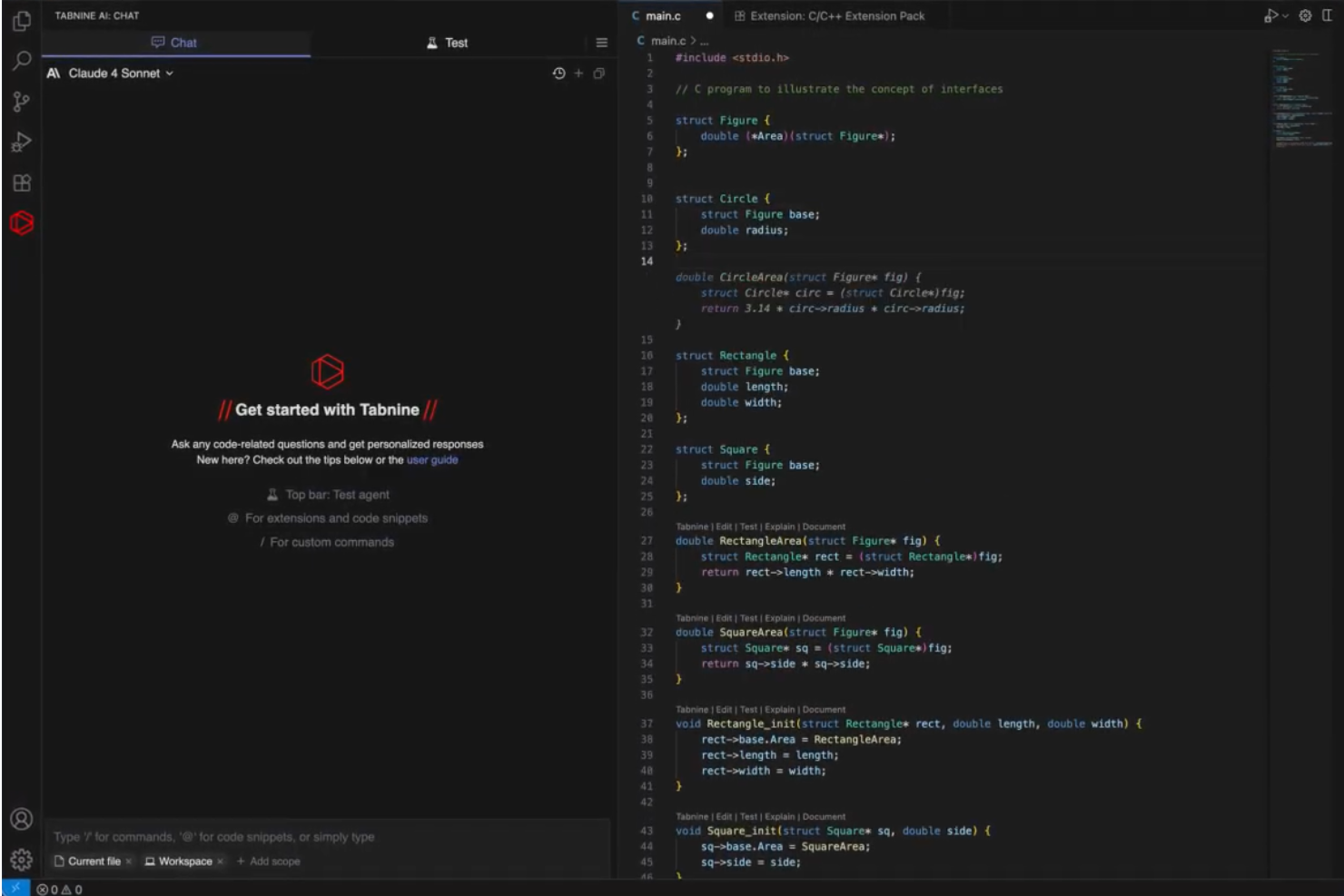Open the Extension: C/C++ Extension Pack tab
This screenshot has height=896, width=1344.
829,15
